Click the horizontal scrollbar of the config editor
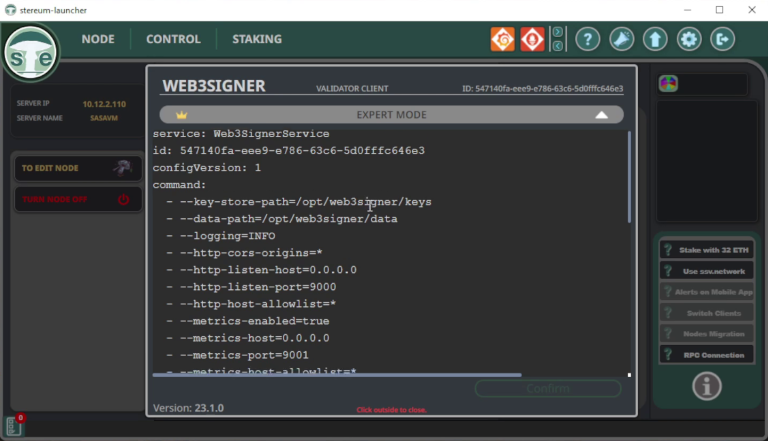This screenshot has width=768, height=441. point(337,375)
